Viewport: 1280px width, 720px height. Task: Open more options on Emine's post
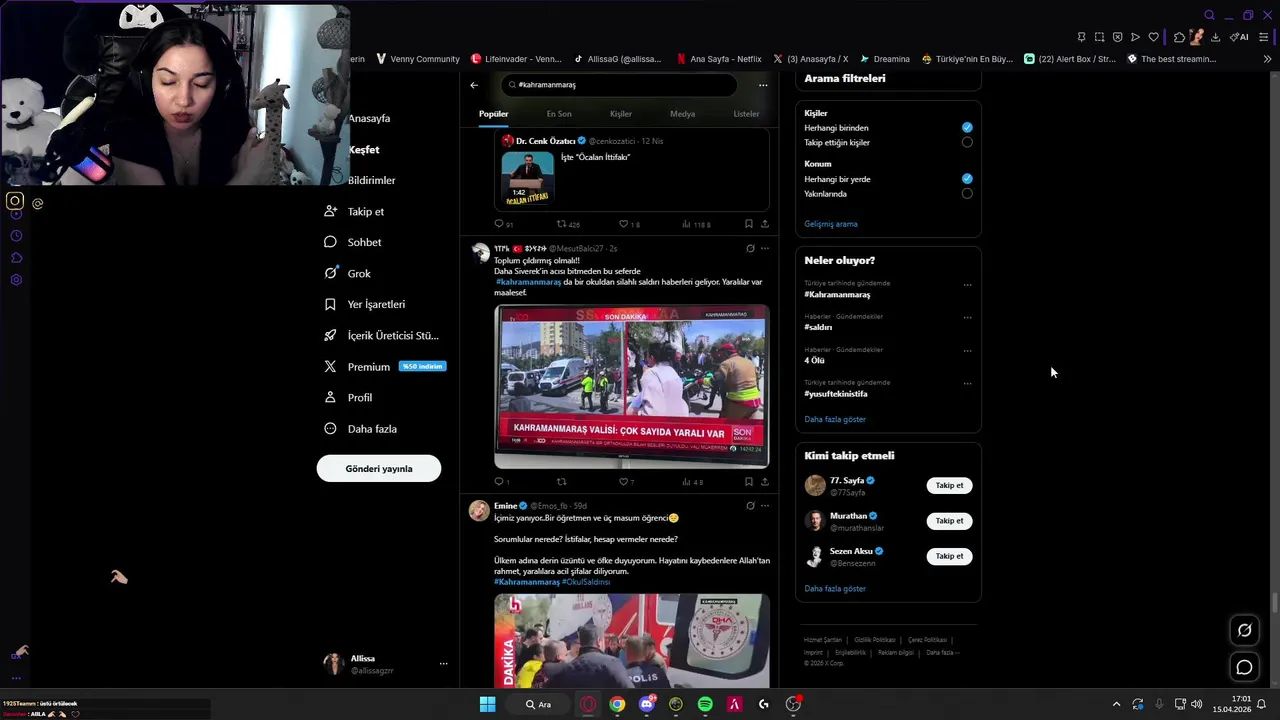[x=765, y=506]
